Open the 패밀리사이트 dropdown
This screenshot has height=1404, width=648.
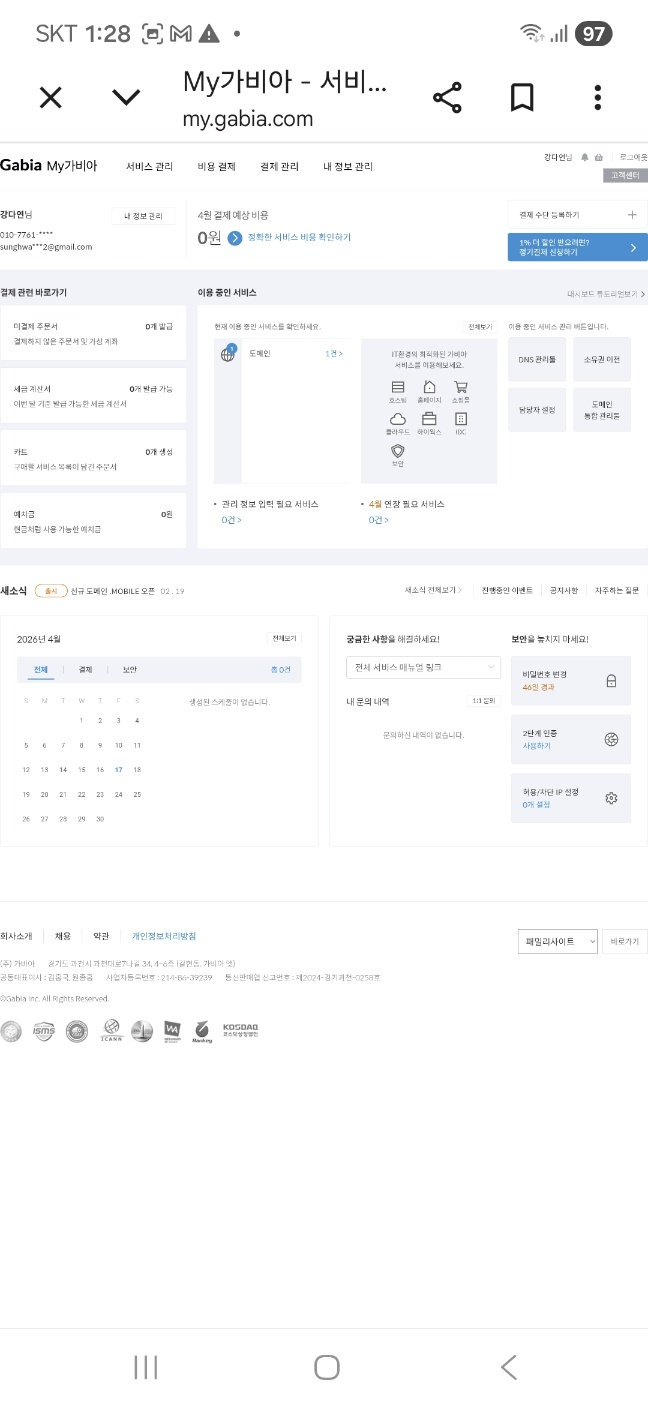coord(557,941)
